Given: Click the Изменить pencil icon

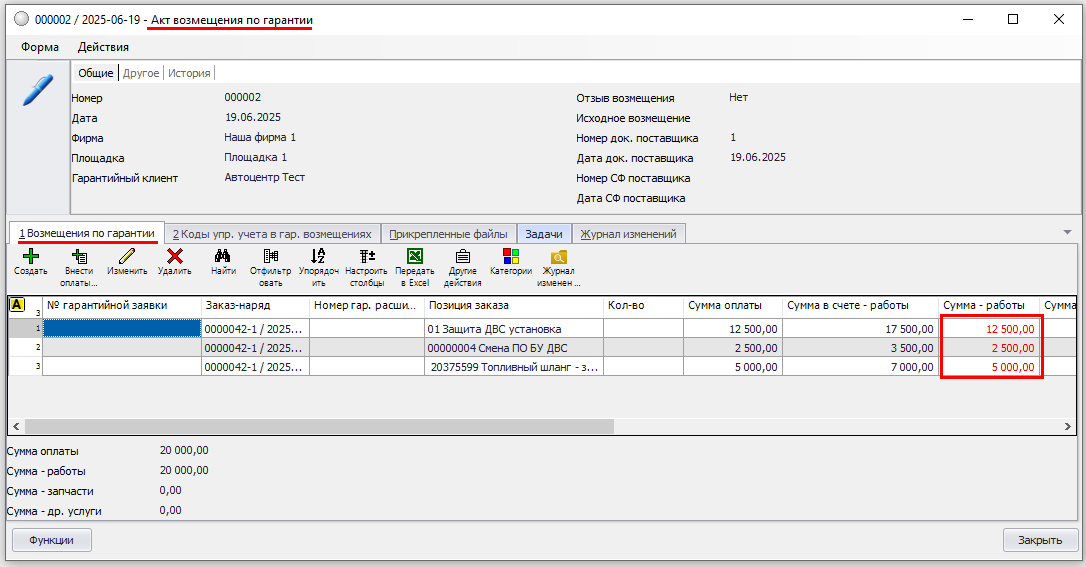Looking at the screenshot, I should coord(127,257).
